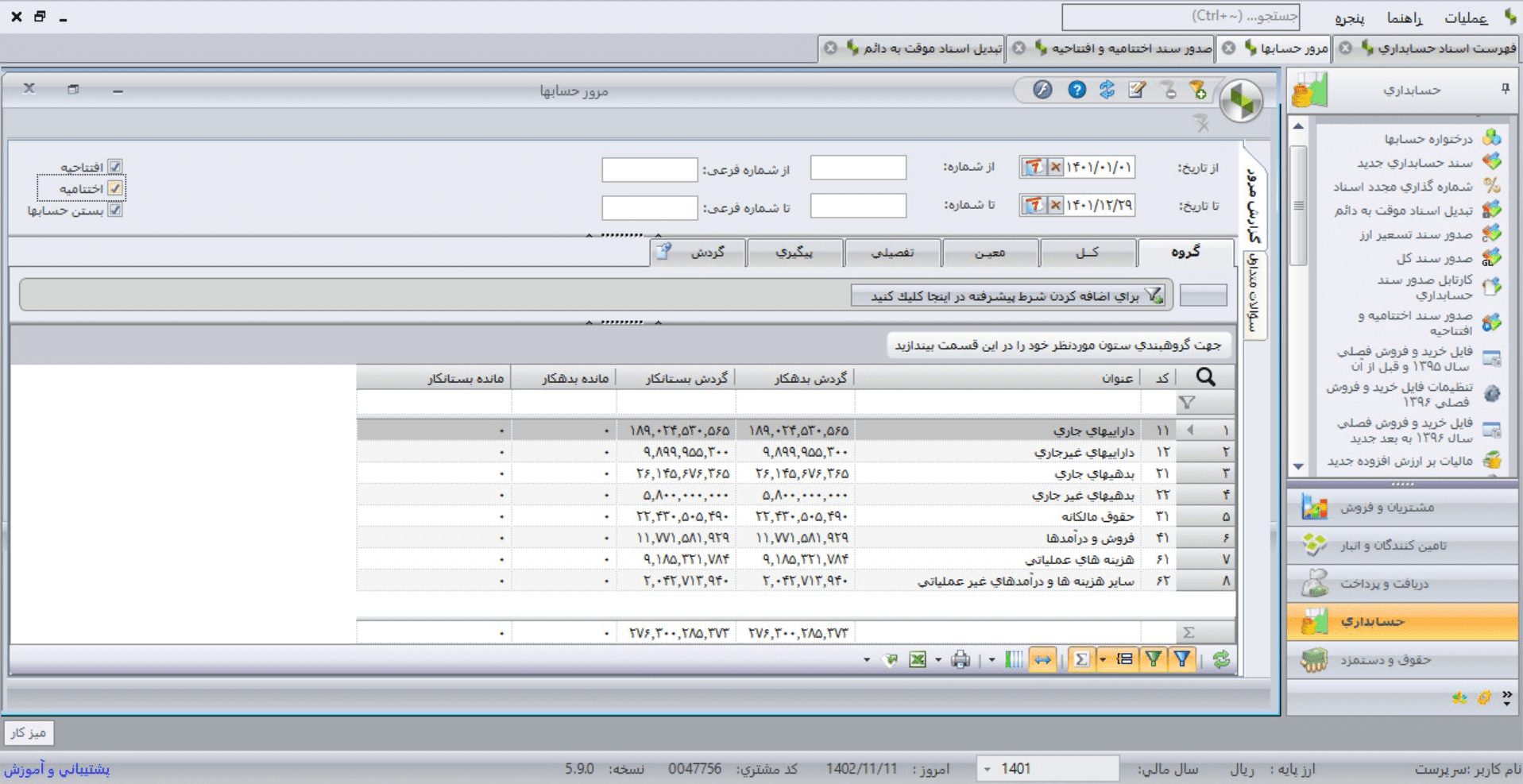
Task: Click the blue question mark help icon
Action: click(1077, 90)
